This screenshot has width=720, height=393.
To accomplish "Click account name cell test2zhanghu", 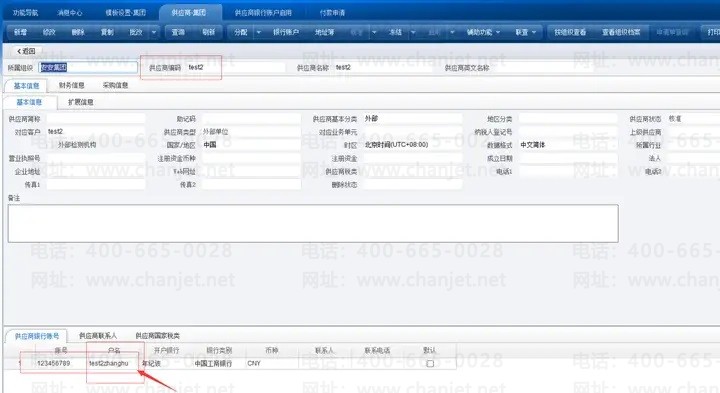I will coord(113,363).
